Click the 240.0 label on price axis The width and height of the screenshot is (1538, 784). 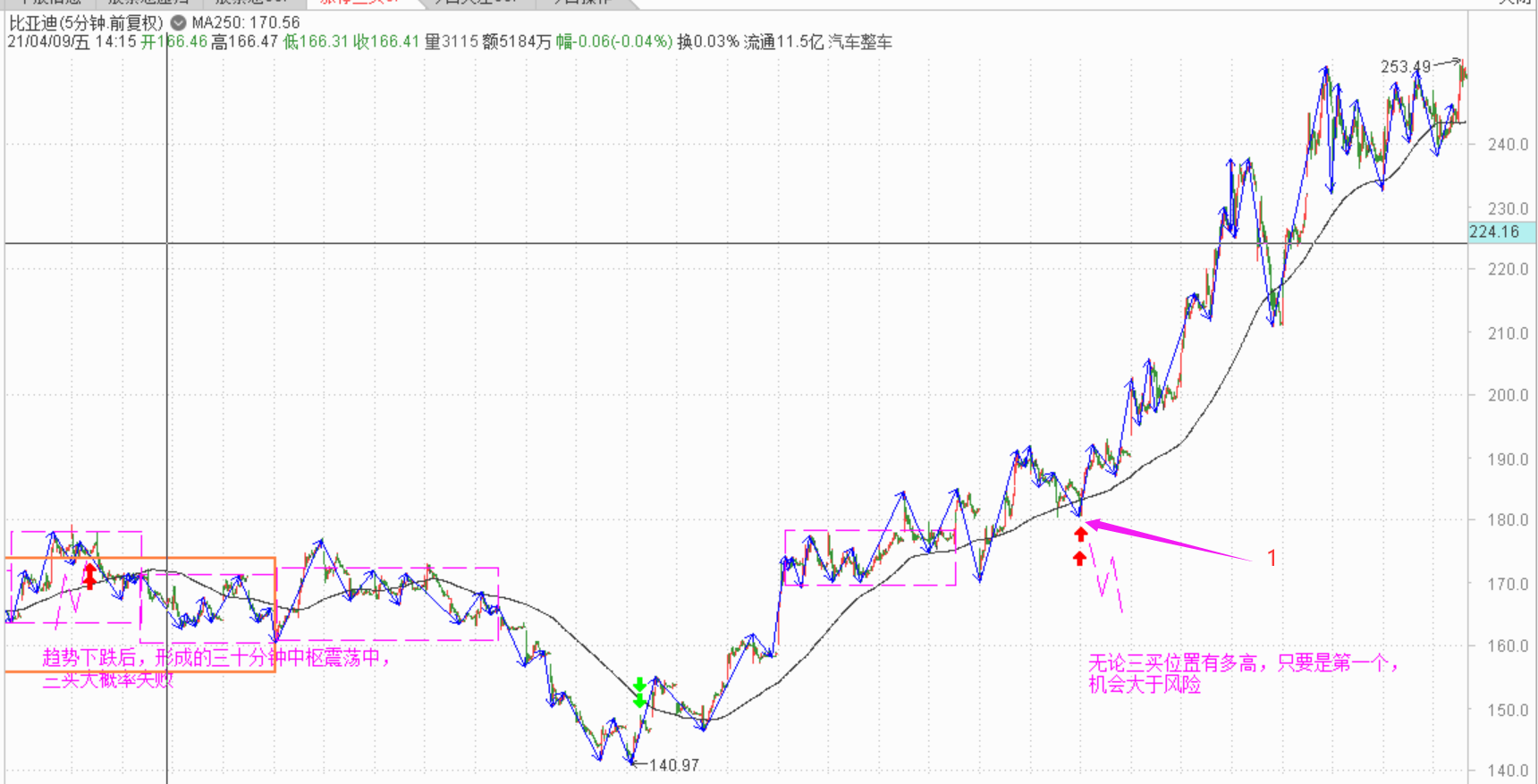[1508, 144]
